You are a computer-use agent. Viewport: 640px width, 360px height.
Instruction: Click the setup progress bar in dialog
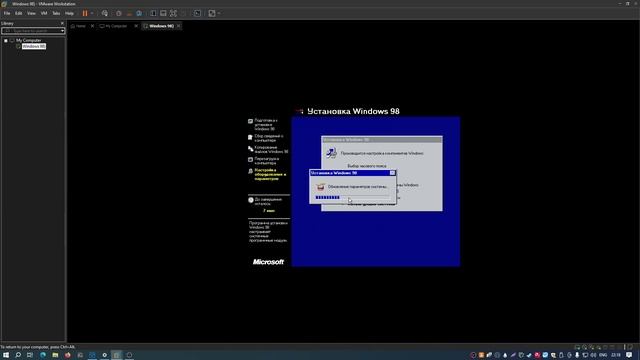click(x=352, y=198)
